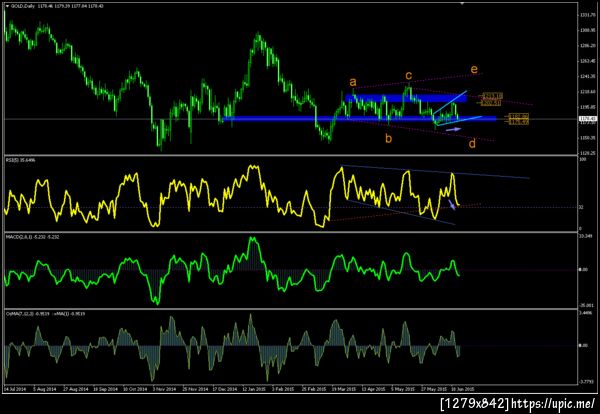Click the '3 Nov 2014' date on the time axis
600x414 pixels.
tap(165, 389)
